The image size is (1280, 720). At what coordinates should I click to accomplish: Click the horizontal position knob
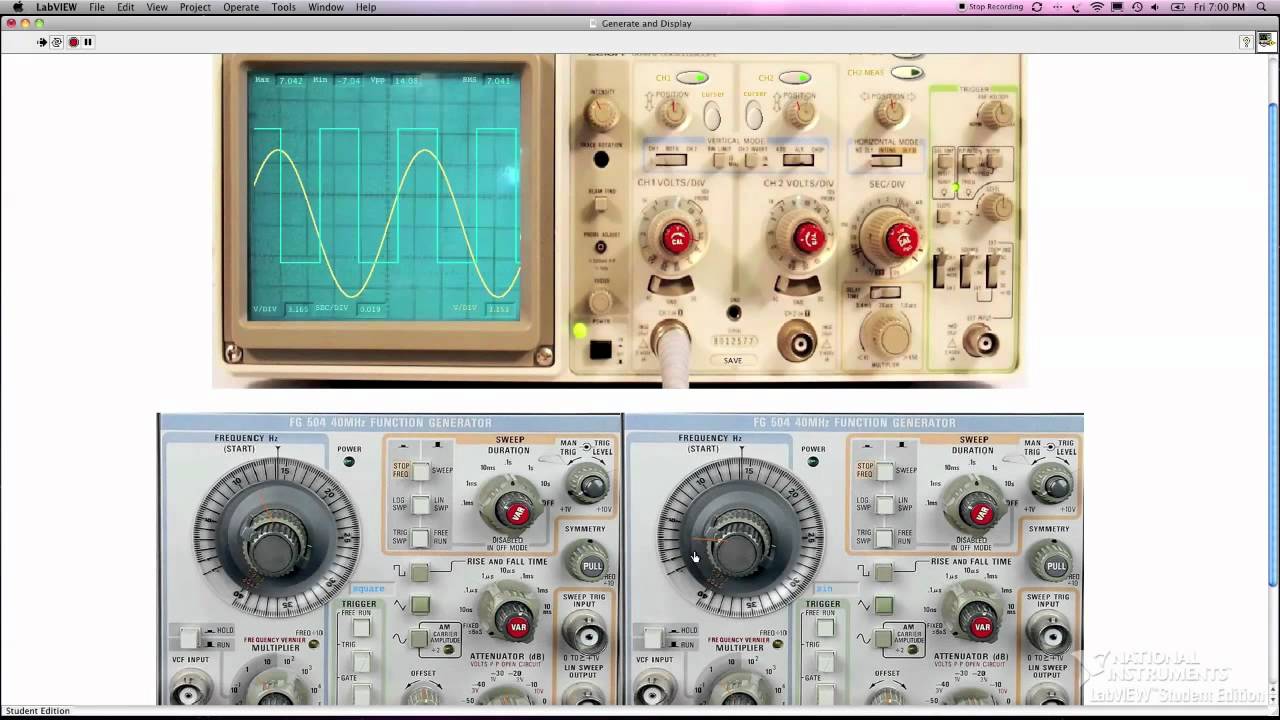click(x=891, y=114)
